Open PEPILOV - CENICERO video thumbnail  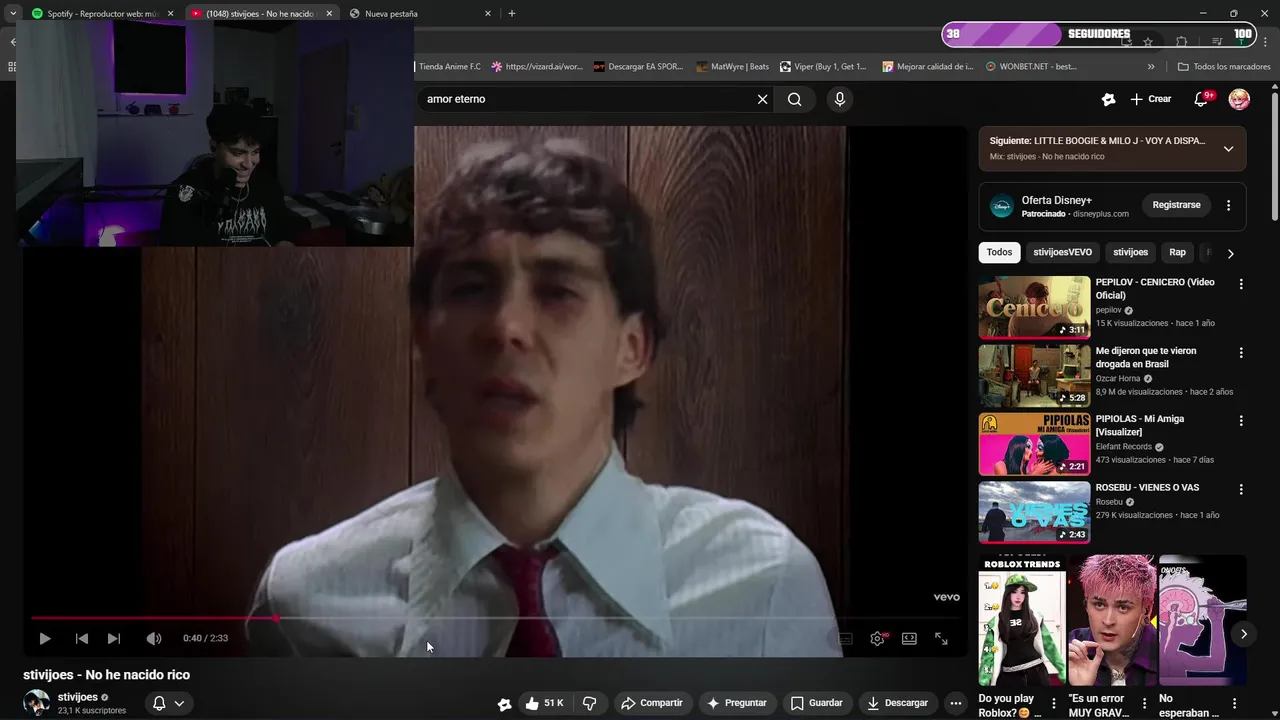pyautogui.click(x=1034, y=307)
